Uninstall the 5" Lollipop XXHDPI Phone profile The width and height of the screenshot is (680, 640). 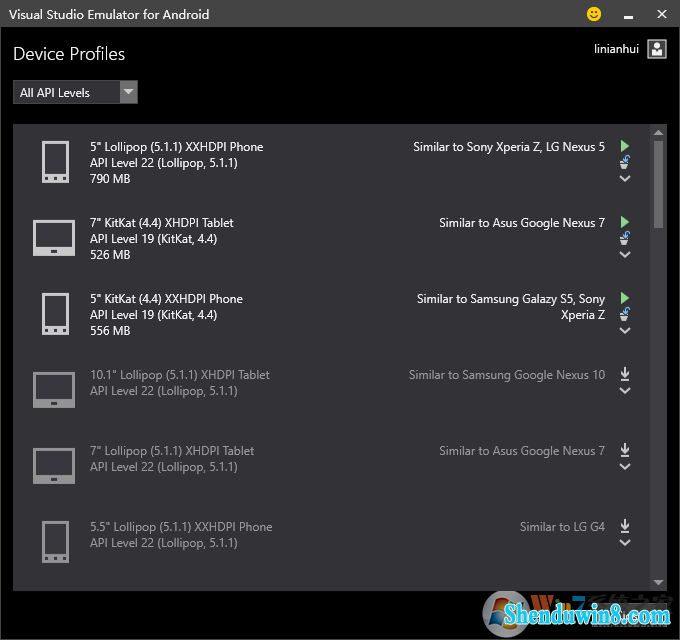[624, 162]
